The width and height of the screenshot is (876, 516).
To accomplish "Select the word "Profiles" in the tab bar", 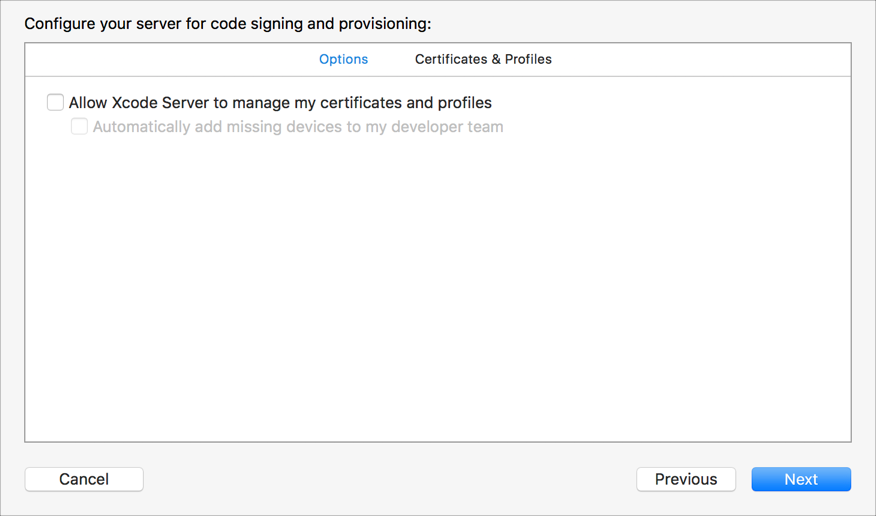I will pyautogui.click(x=528, y=59).
